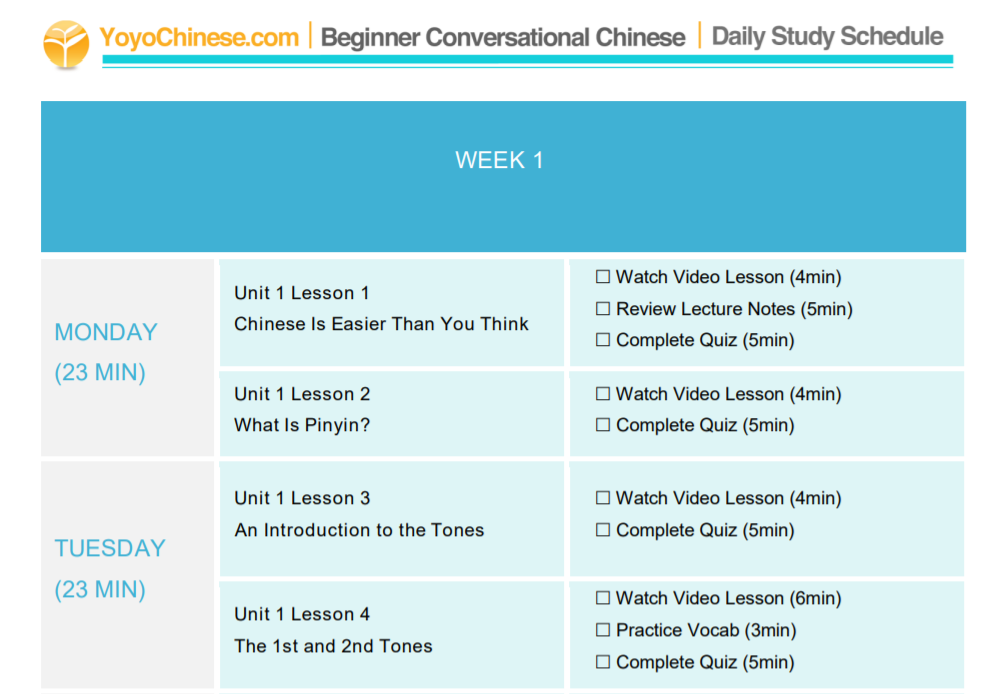The image size is (995, 694).
Task: Click lesson title Chinese Is Easier Than You Think
Action: coord(381,324)
